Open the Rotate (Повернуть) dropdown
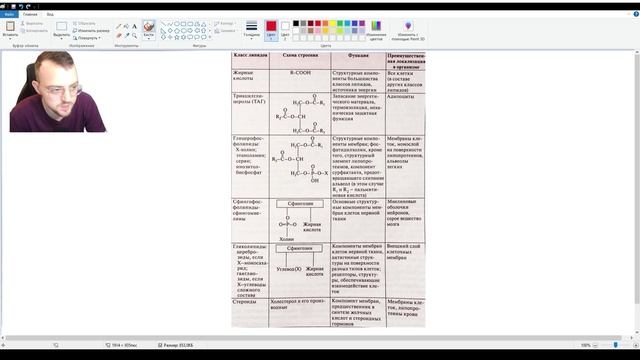 tap(87, 38)
